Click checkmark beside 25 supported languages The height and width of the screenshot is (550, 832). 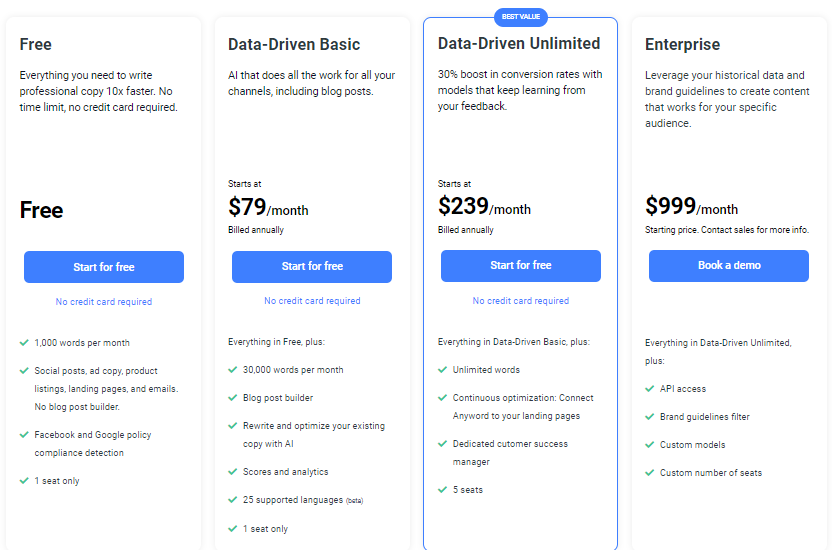pos(233,500)
